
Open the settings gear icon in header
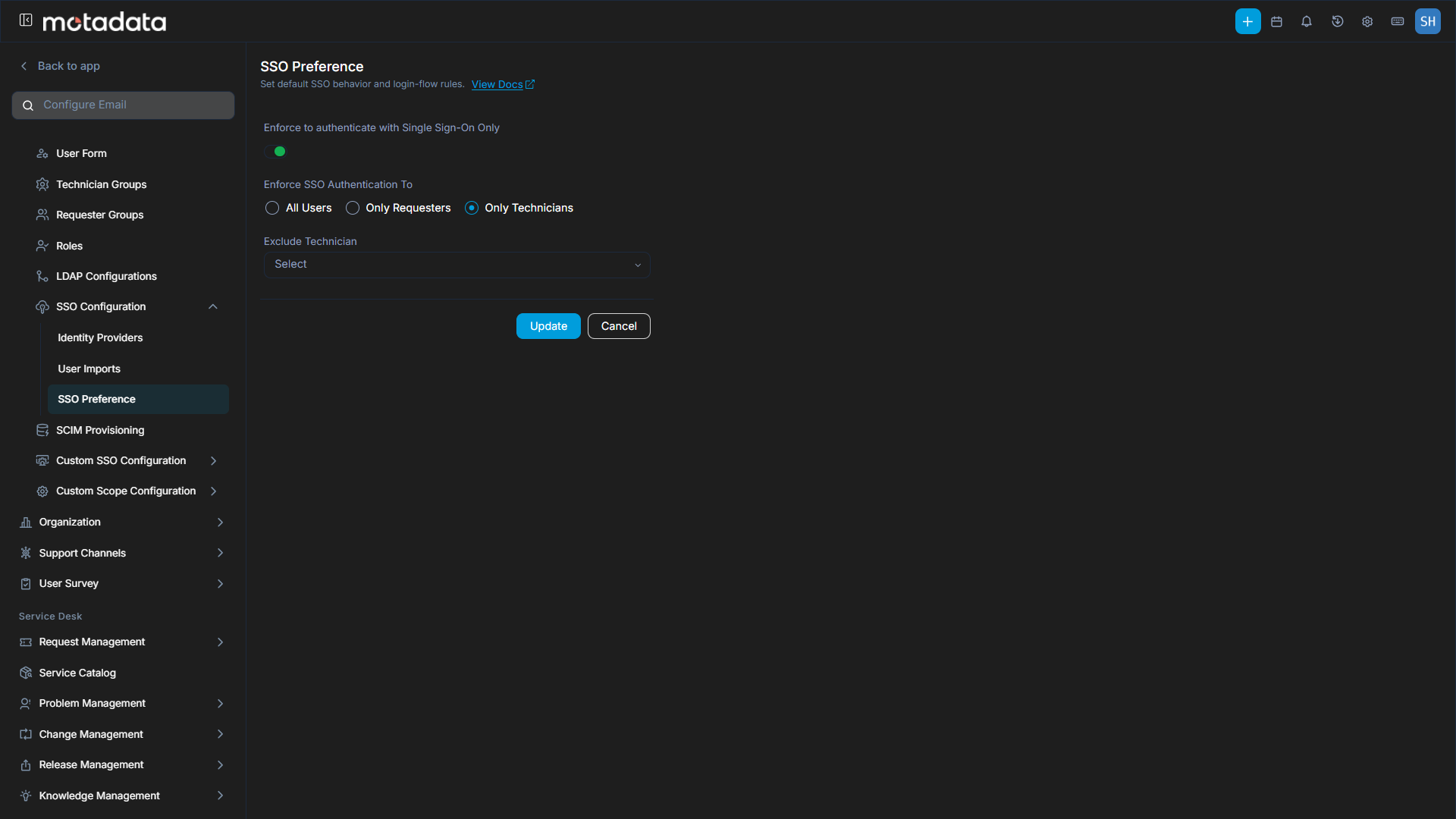coord(1367,21)
